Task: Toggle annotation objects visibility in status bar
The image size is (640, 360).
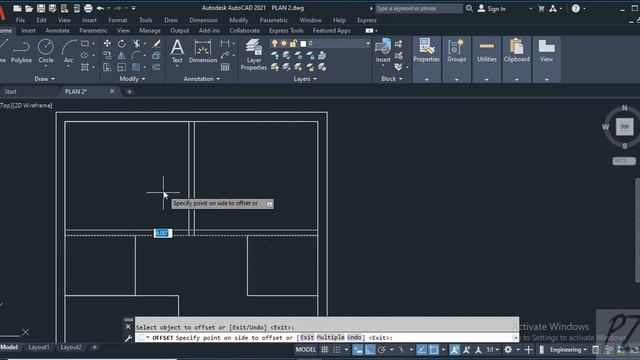Action: pyautogui.click(x=454, y=350)
